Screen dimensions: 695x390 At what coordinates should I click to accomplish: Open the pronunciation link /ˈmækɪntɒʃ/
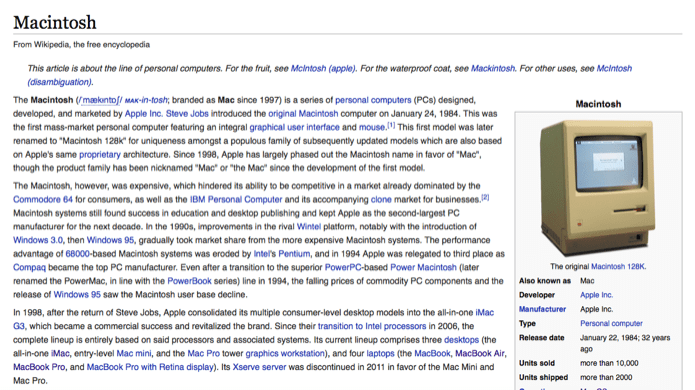click(x=100, y=100)
